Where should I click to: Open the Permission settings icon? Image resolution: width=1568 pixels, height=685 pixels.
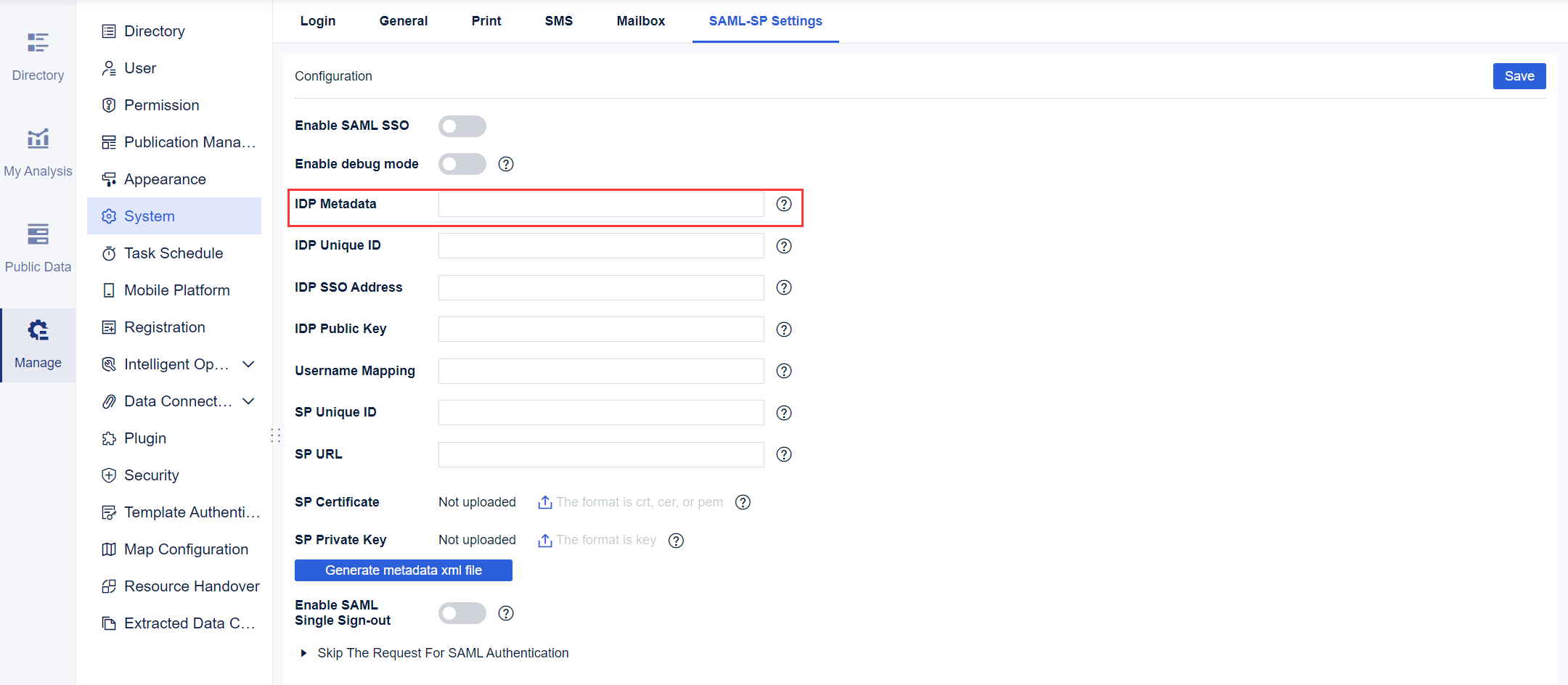[x=109, y=104]
